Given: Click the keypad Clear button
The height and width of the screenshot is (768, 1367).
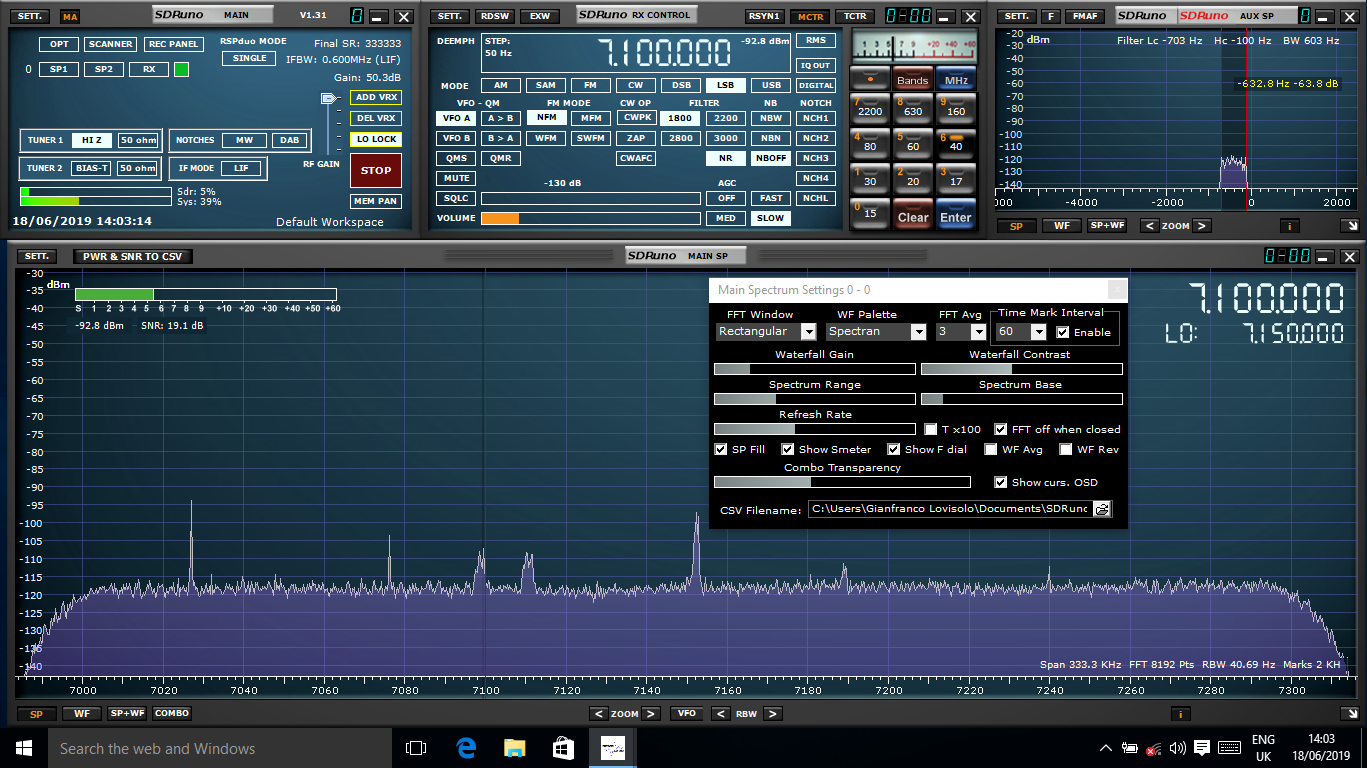Looking at the screenshot, I should pyautogui.click(x=913, y=216).
